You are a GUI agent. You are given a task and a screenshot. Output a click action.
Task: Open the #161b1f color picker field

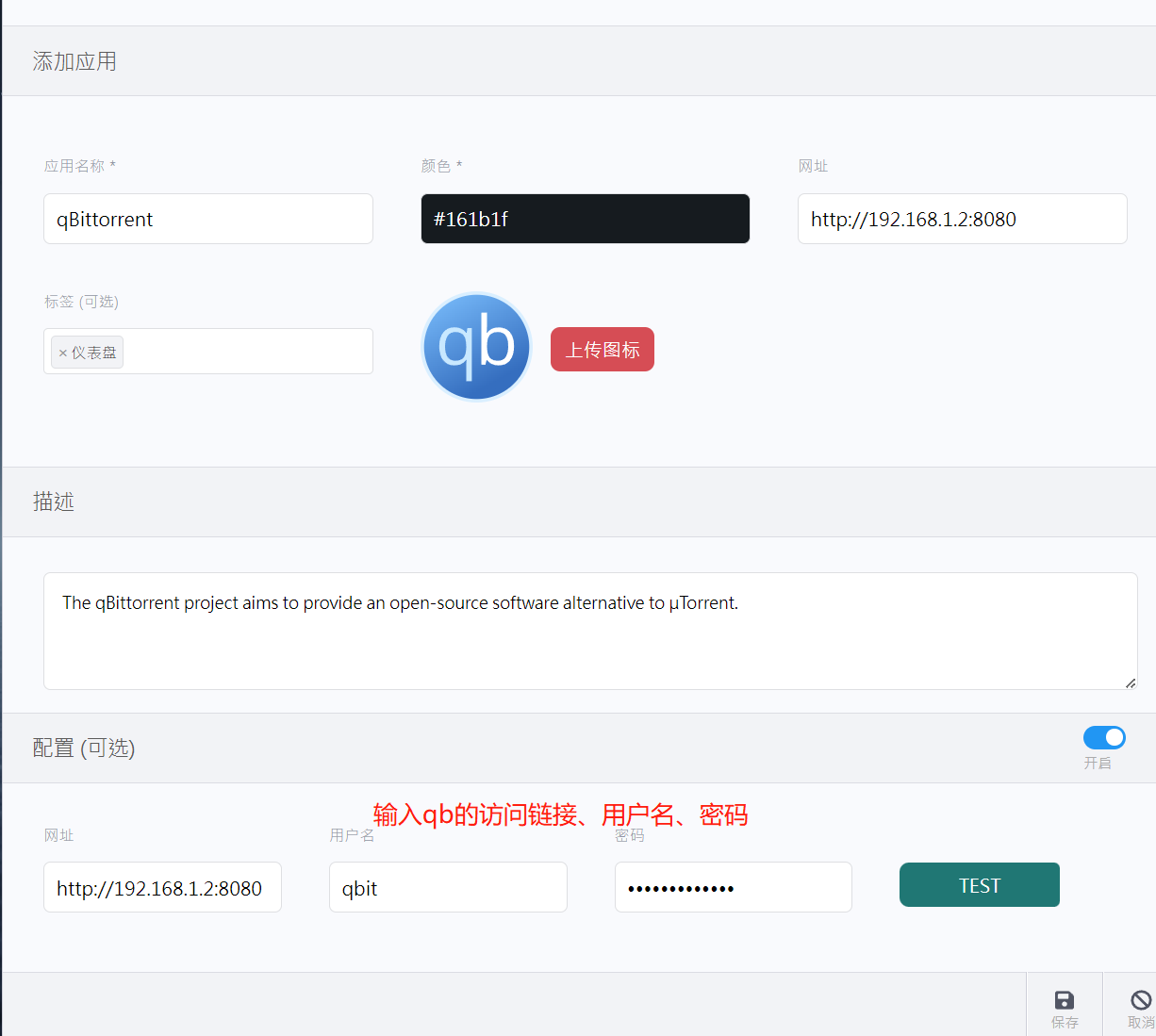(x=586, y=219)
